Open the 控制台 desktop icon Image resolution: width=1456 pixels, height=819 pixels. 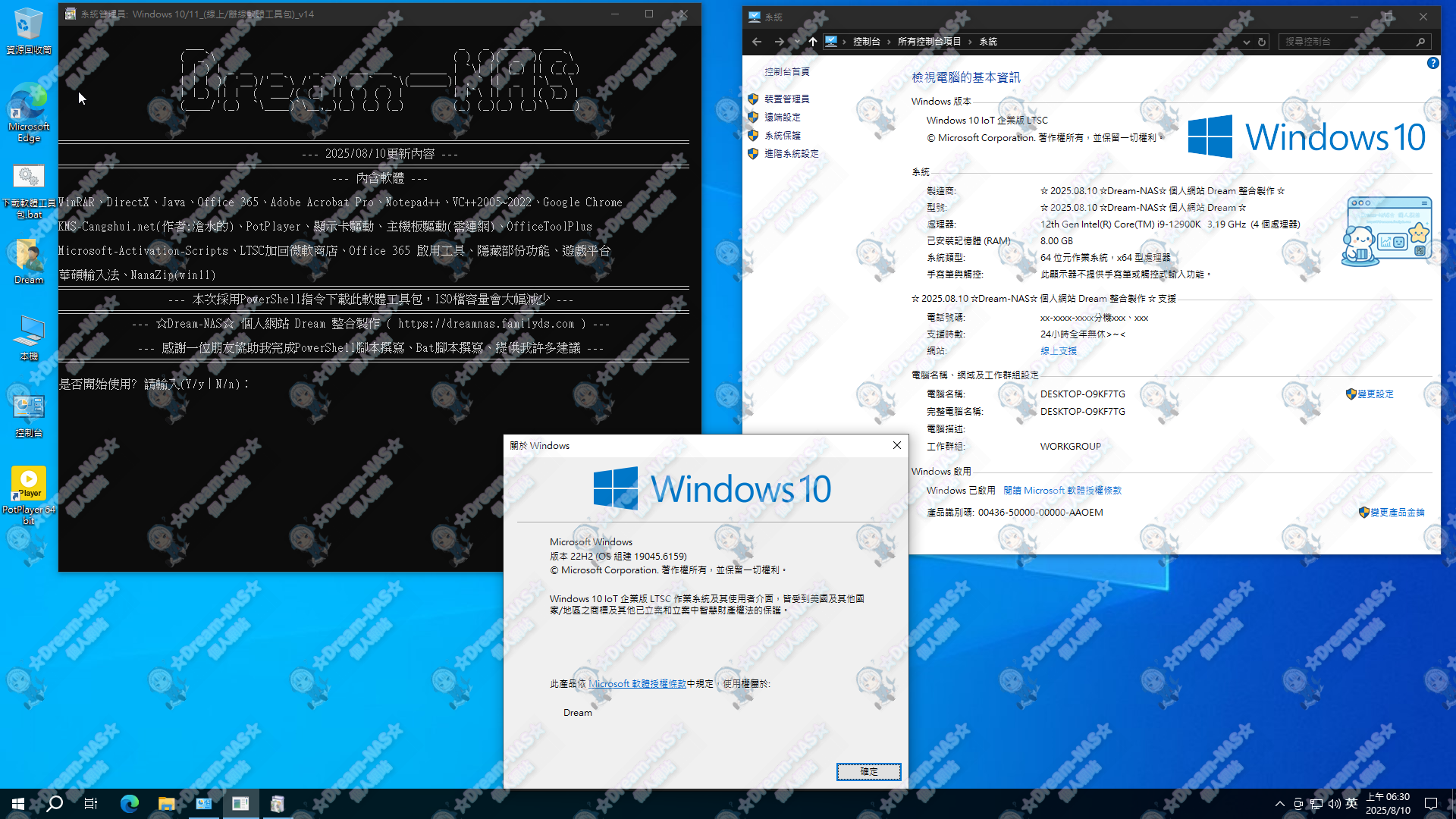pyautogui.click(x=28, y=406)
